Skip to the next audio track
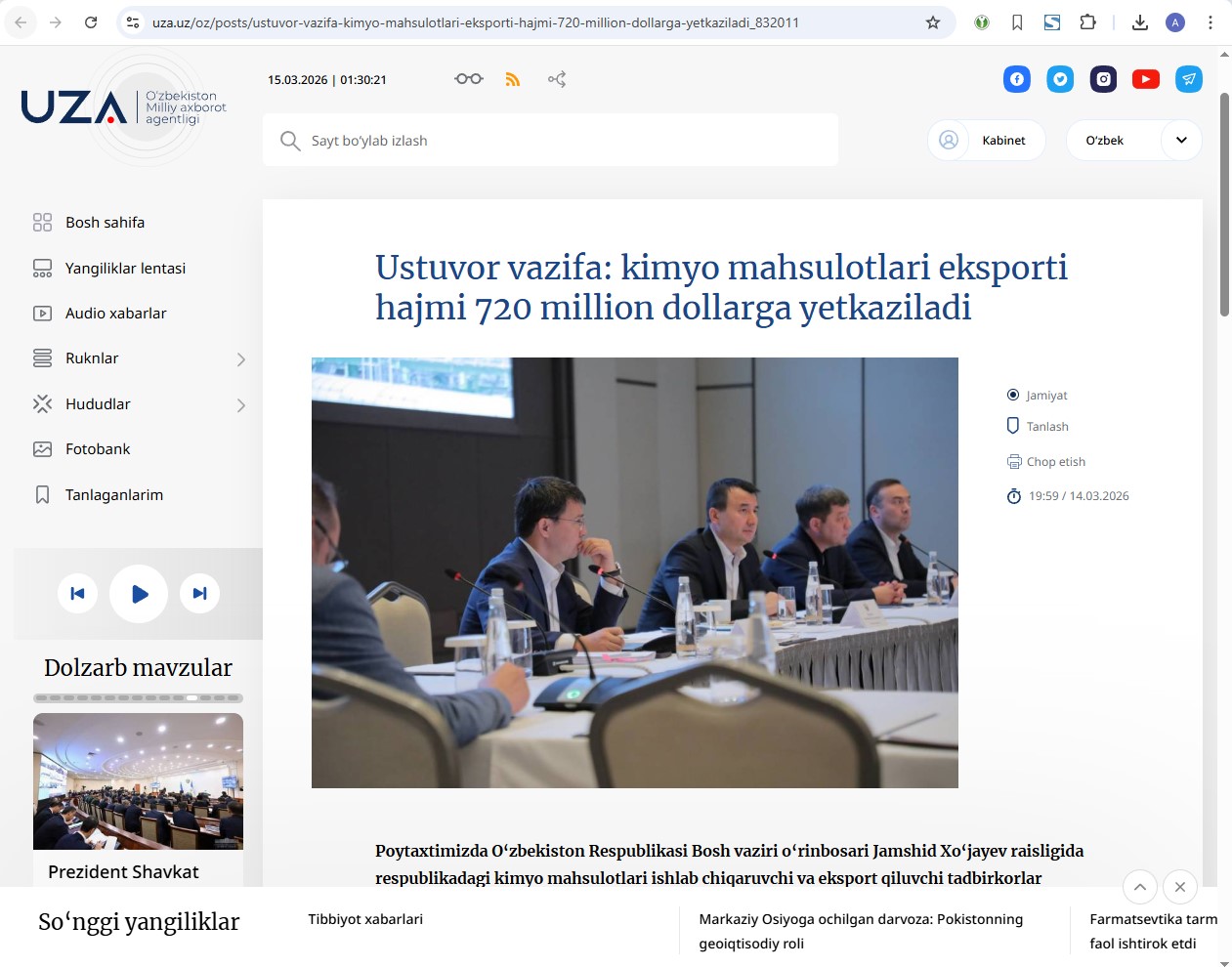This screenshot has width=1232, height=967. [199, 593]
